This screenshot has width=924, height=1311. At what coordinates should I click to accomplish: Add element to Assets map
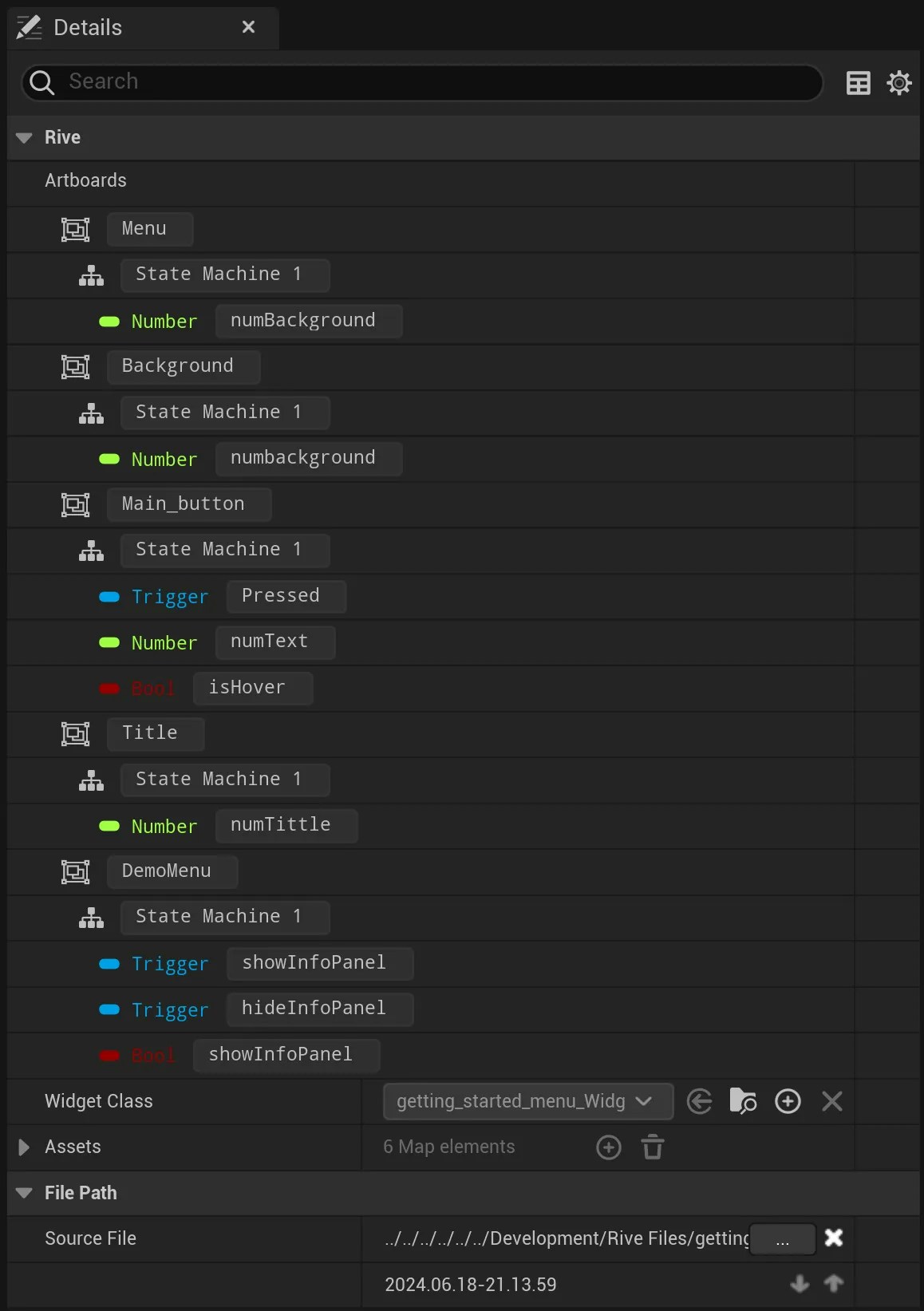pyautogui.click(x=609, y=1147)
